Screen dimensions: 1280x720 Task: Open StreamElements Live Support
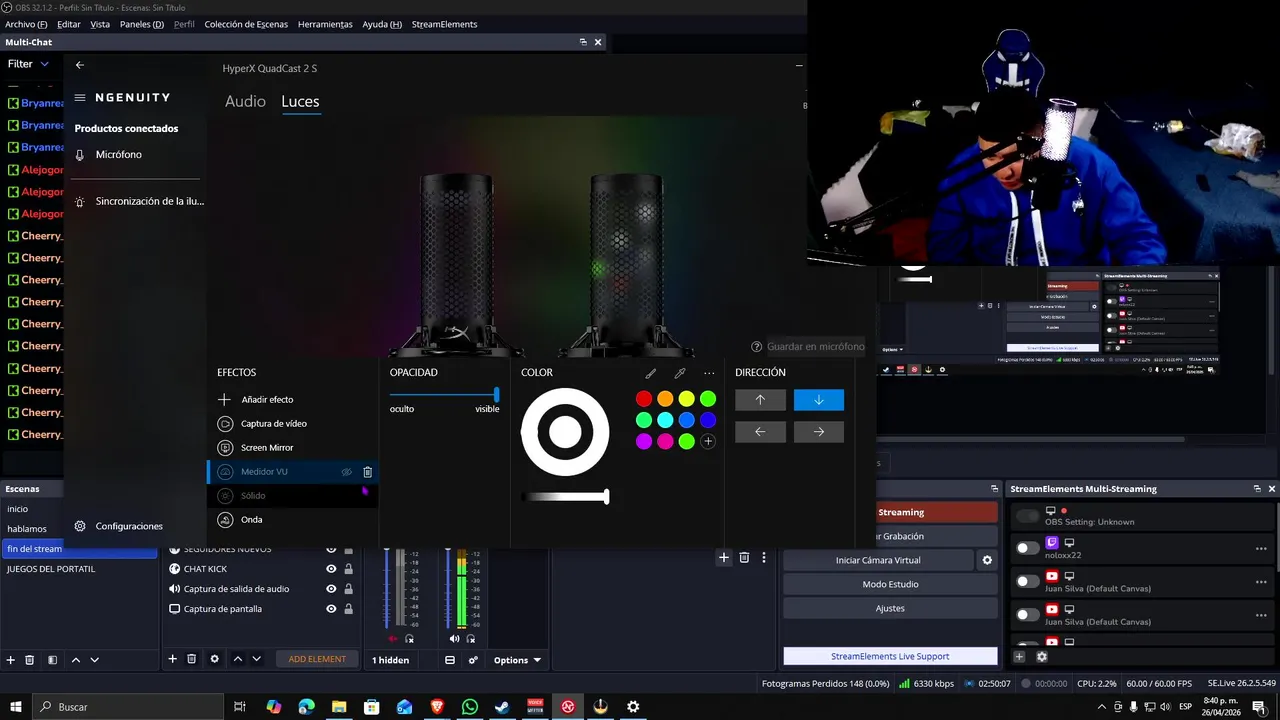(x=890, y=657)
